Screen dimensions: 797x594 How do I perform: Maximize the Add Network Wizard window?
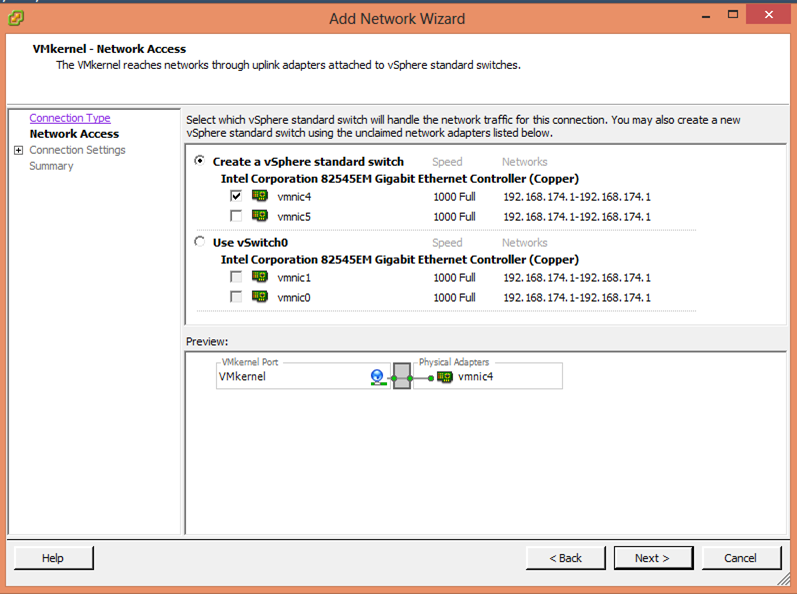point(732,15)
